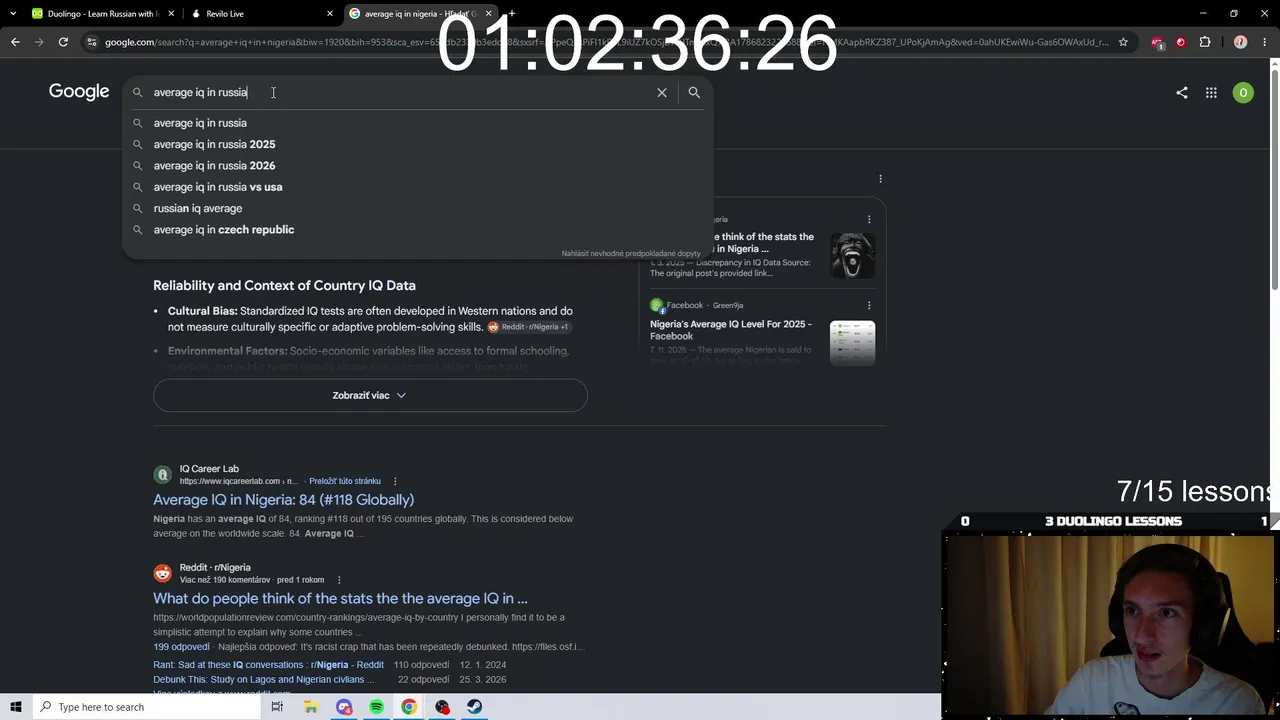Choose suggestion 'average iq in russia'
Screen dimensions: 1280x720
[418, 123]
